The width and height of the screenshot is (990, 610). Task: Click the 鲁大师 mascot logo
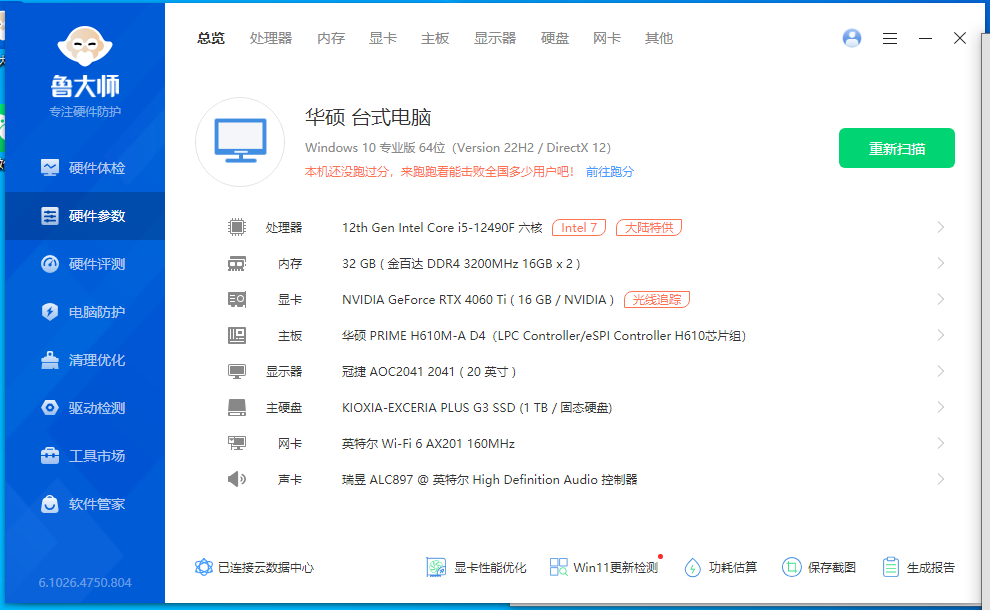tap(85, 45)
